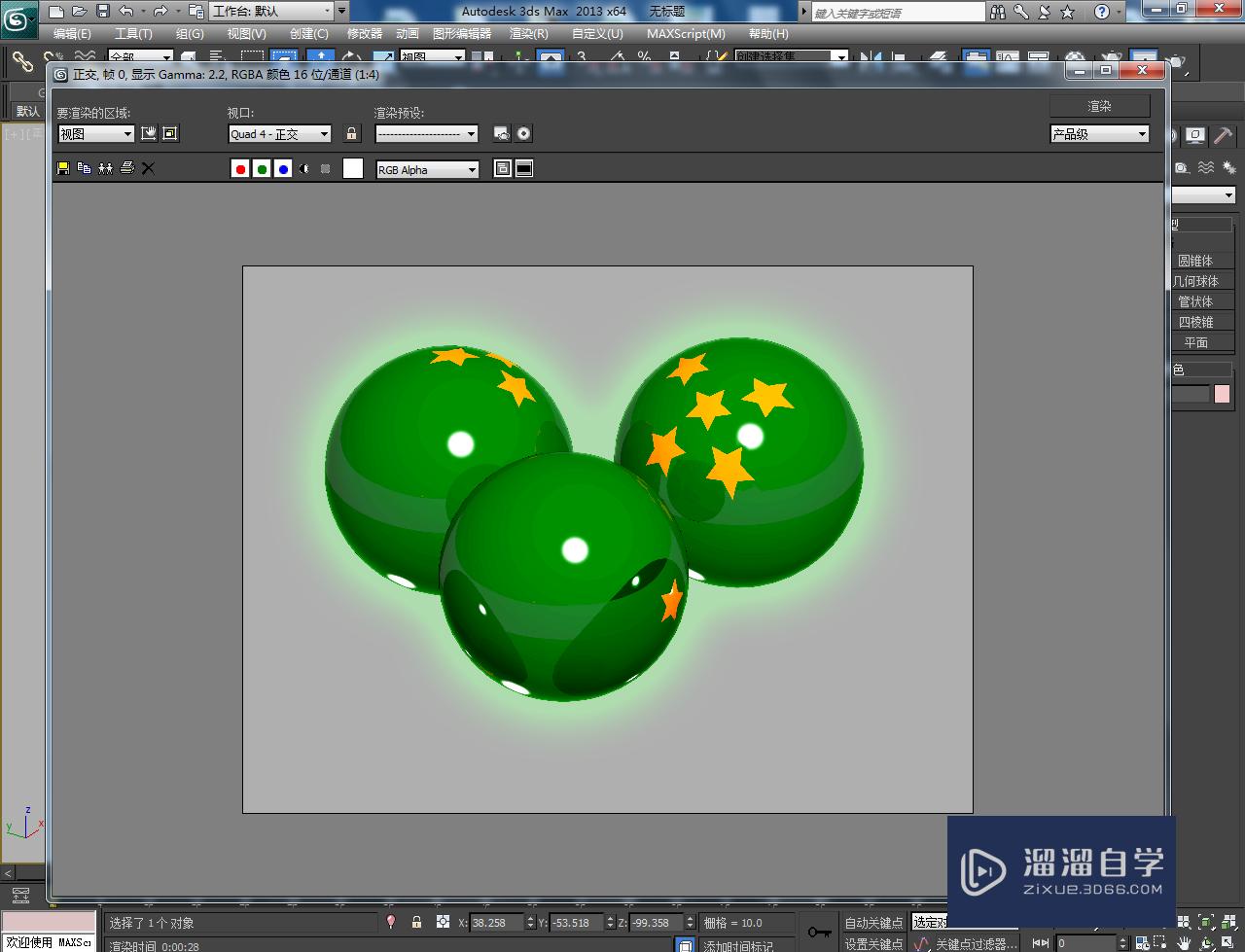Image resolution: width=1245 pixels, height=952 pixels.
Task: Toggle the selection lock padlock in the status bar
Action: click(x=416, y=922)
